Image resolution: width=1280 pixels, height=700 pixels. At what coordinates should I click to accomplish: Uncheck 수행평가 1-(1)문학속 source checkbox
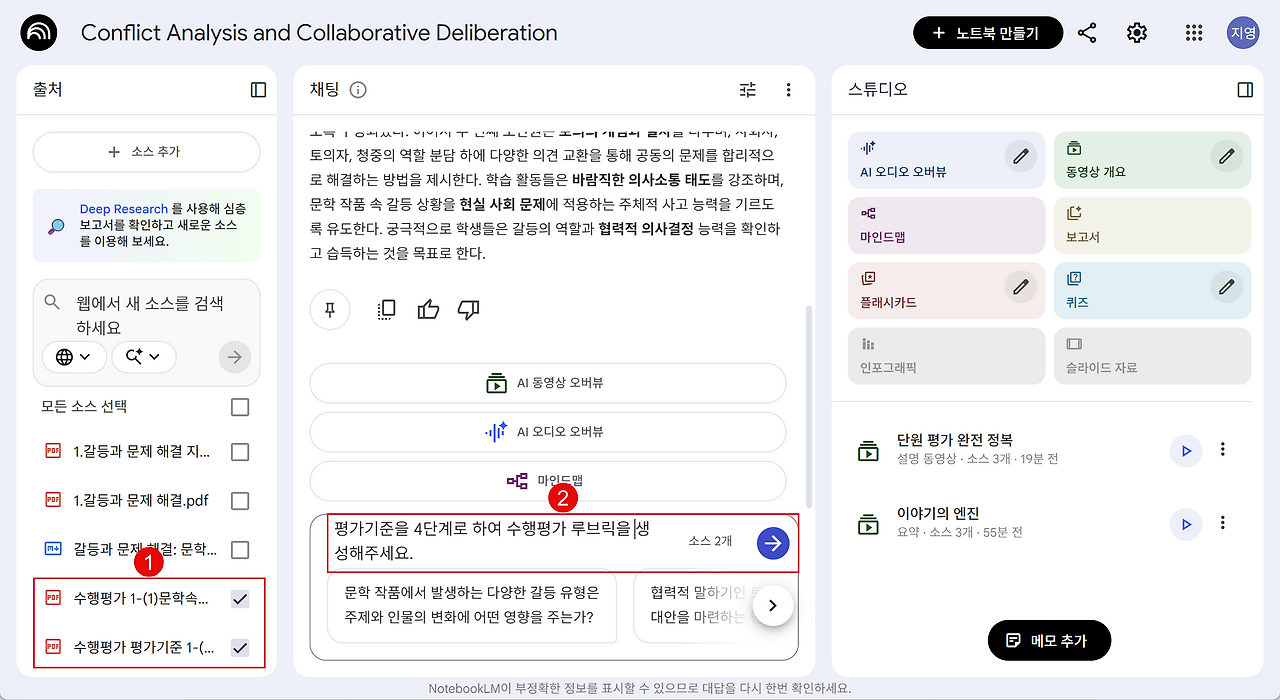240,599
